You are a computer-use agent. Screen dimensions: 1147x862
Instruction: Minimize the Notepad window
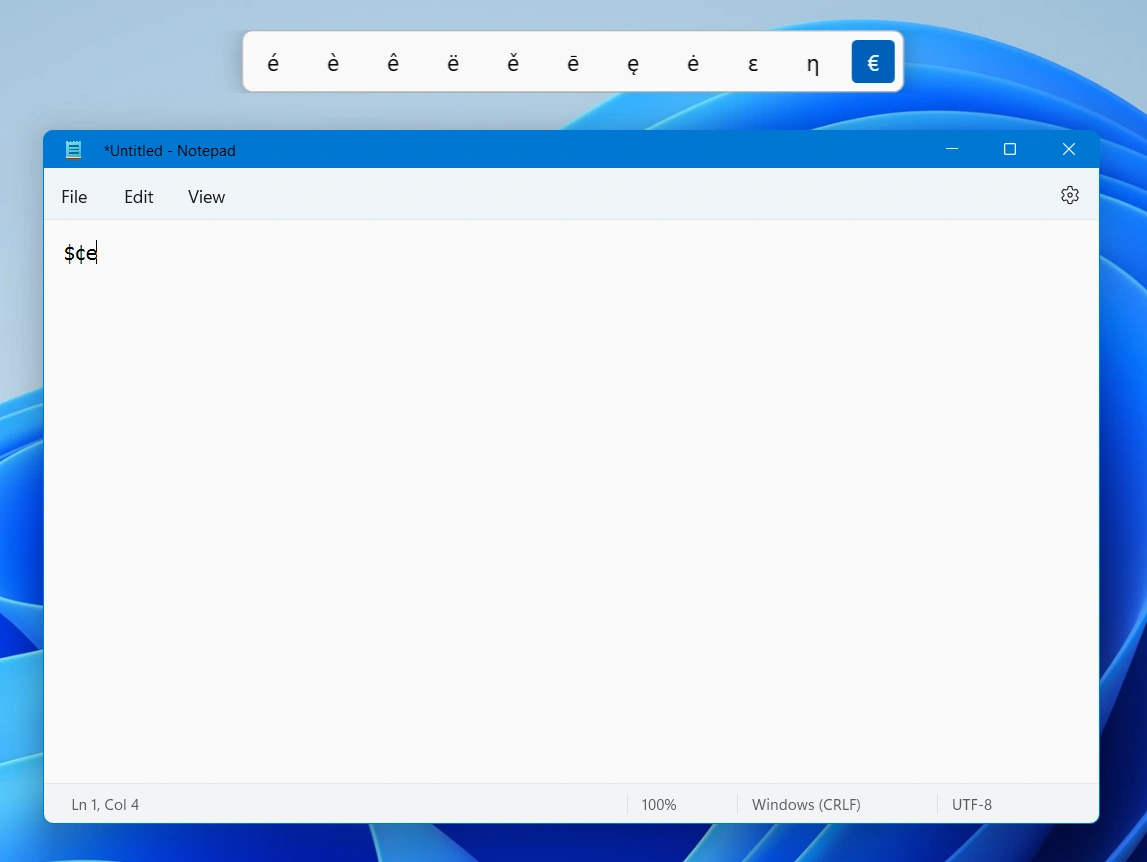952,149
